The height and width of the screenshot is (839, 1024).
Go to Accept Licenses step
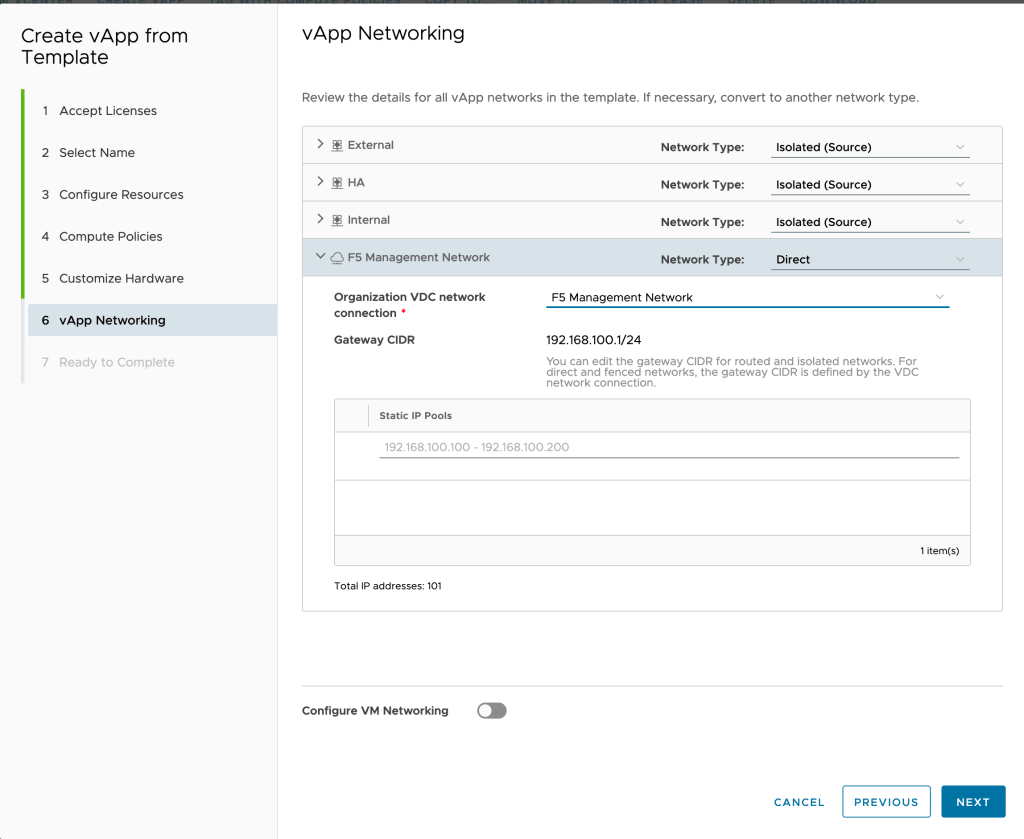click(108, 111)
